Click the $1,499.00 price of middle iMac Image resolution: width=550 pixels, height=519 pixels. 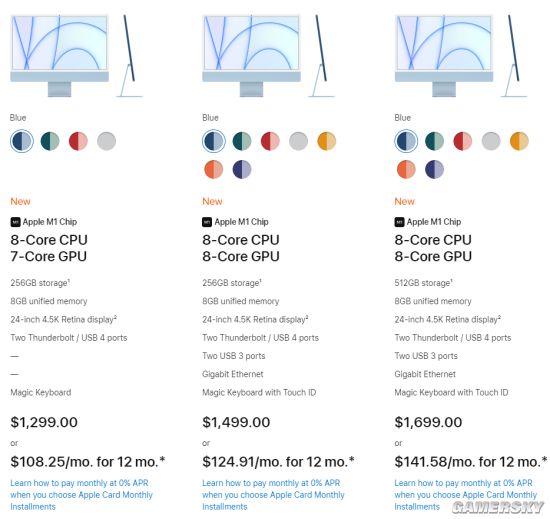click(236, 422)
